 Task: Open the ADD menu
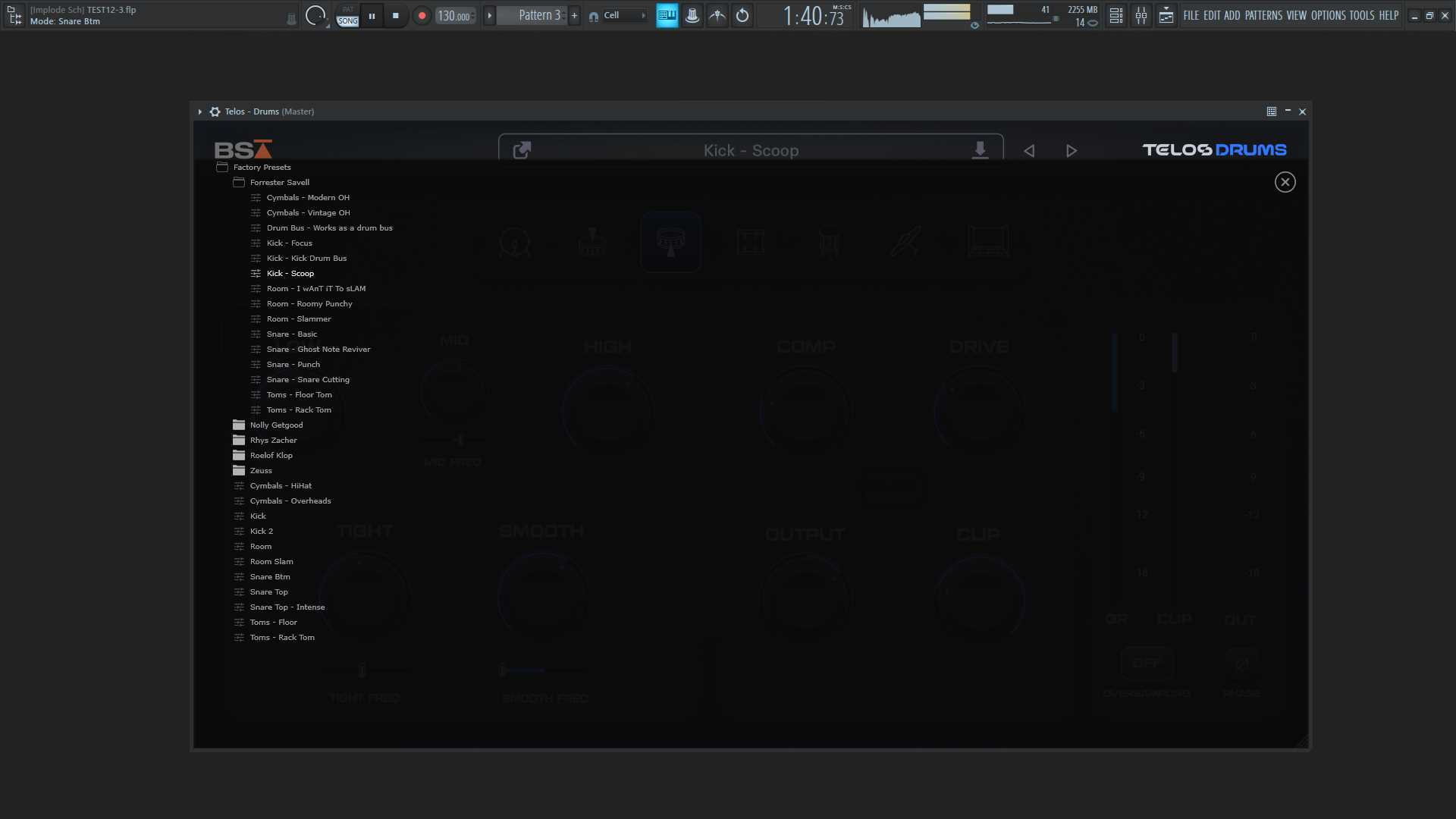pos(1232,15)
